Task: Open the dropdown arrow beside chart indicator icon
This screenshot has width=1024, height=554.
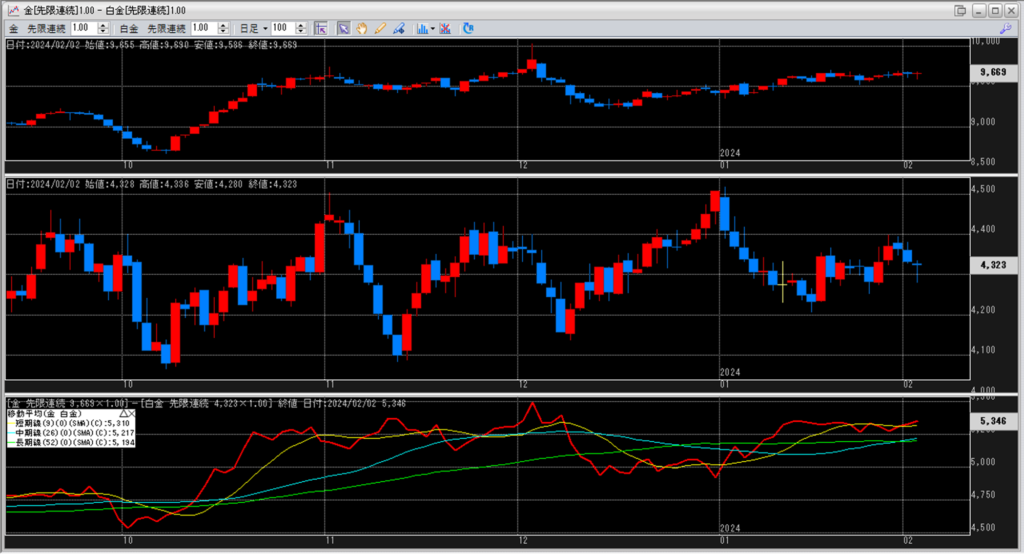Action: (x=432, y=28)
